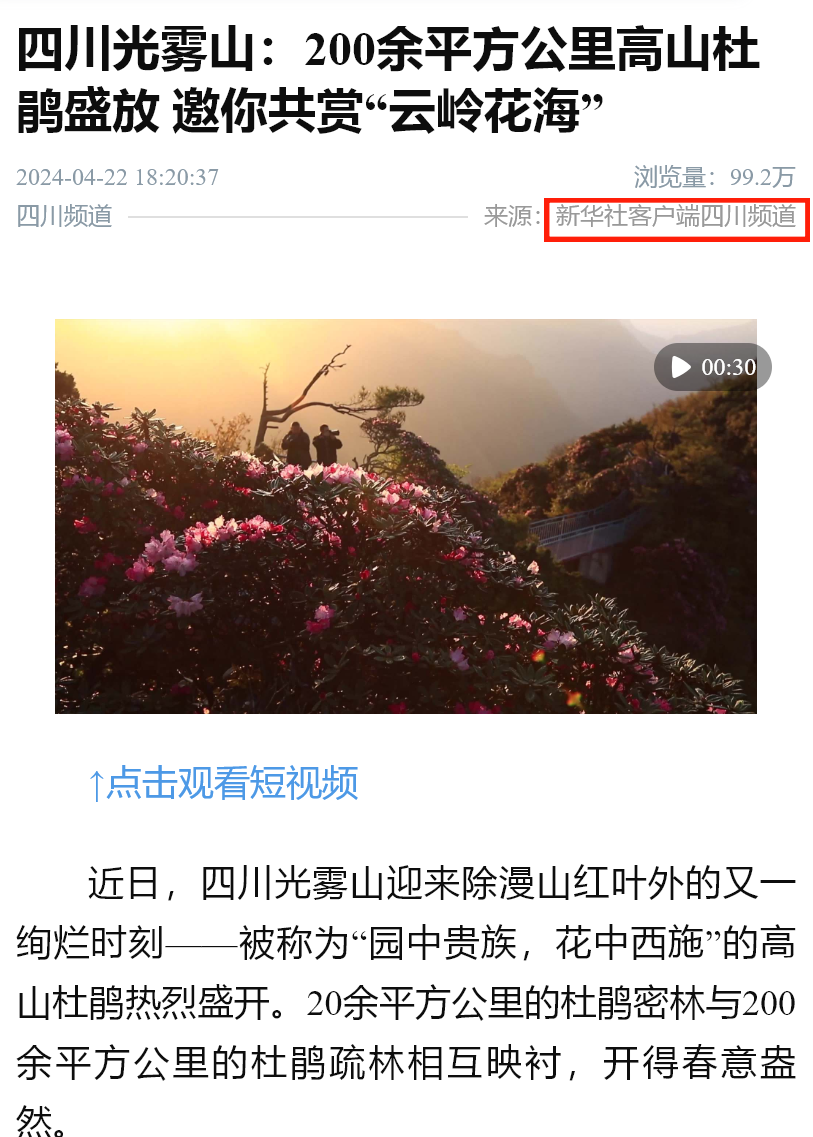Tap the 浏览量 99.2万 view count

coord(714,177)
